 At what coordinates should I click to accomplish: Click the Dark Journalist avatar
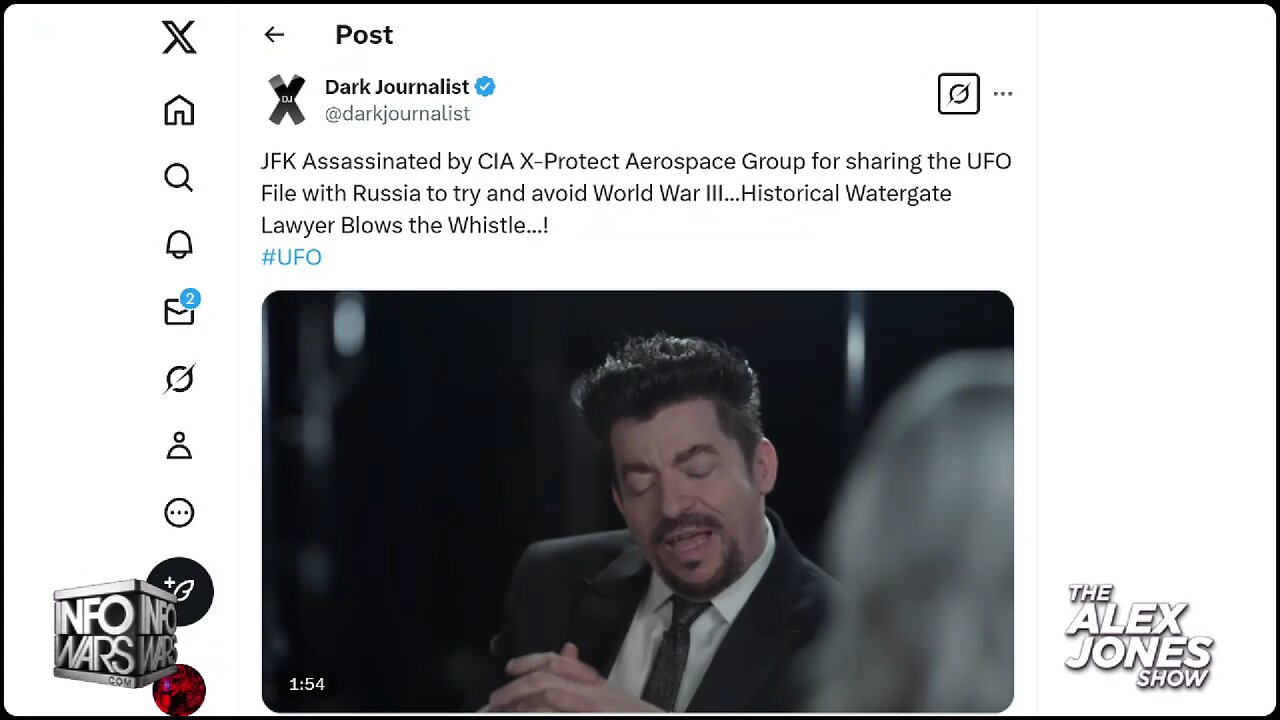coord(287,100)
